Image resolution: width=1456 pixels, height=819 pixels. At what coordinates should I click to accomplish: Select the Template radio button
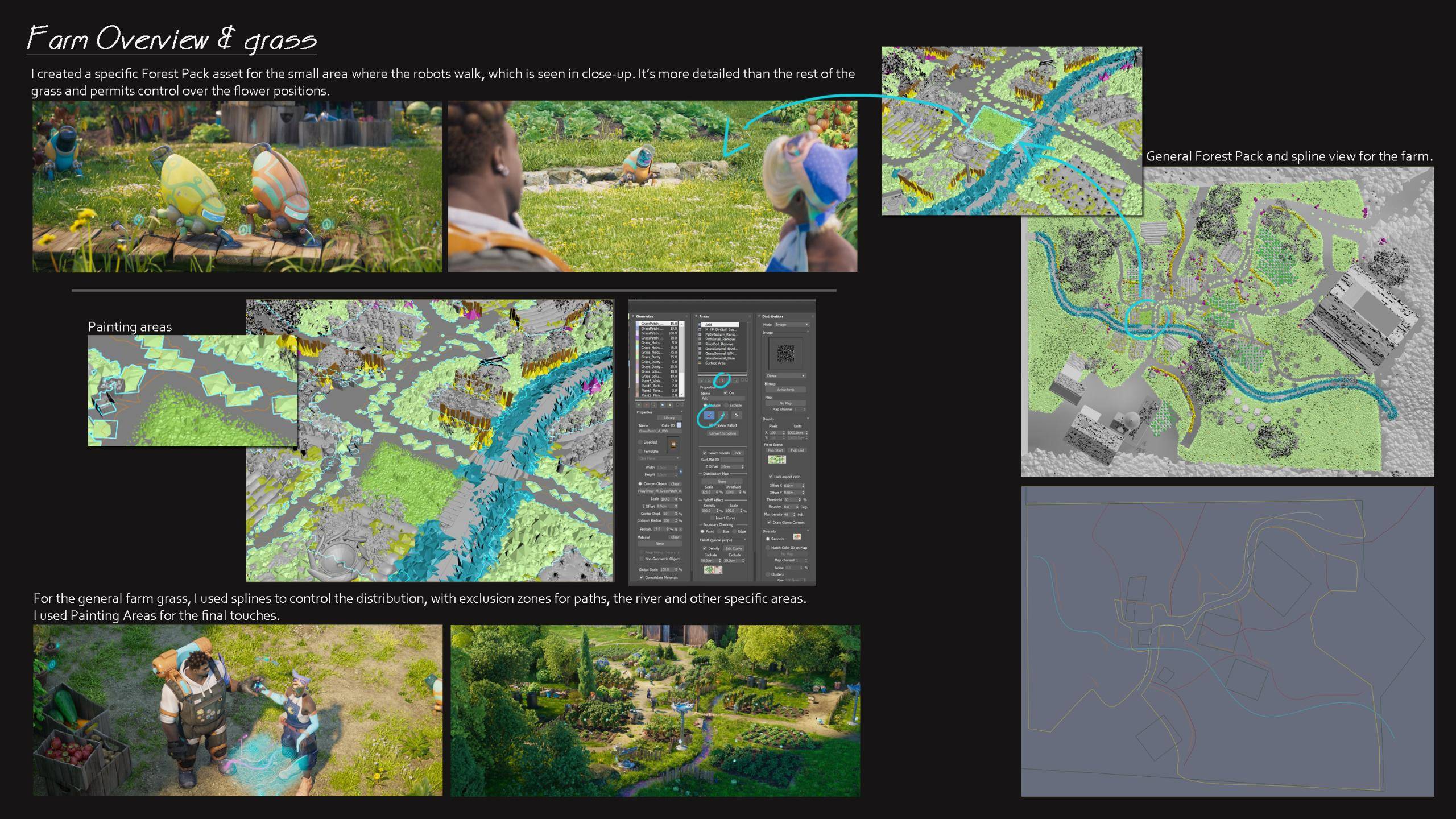click(640, 451)
